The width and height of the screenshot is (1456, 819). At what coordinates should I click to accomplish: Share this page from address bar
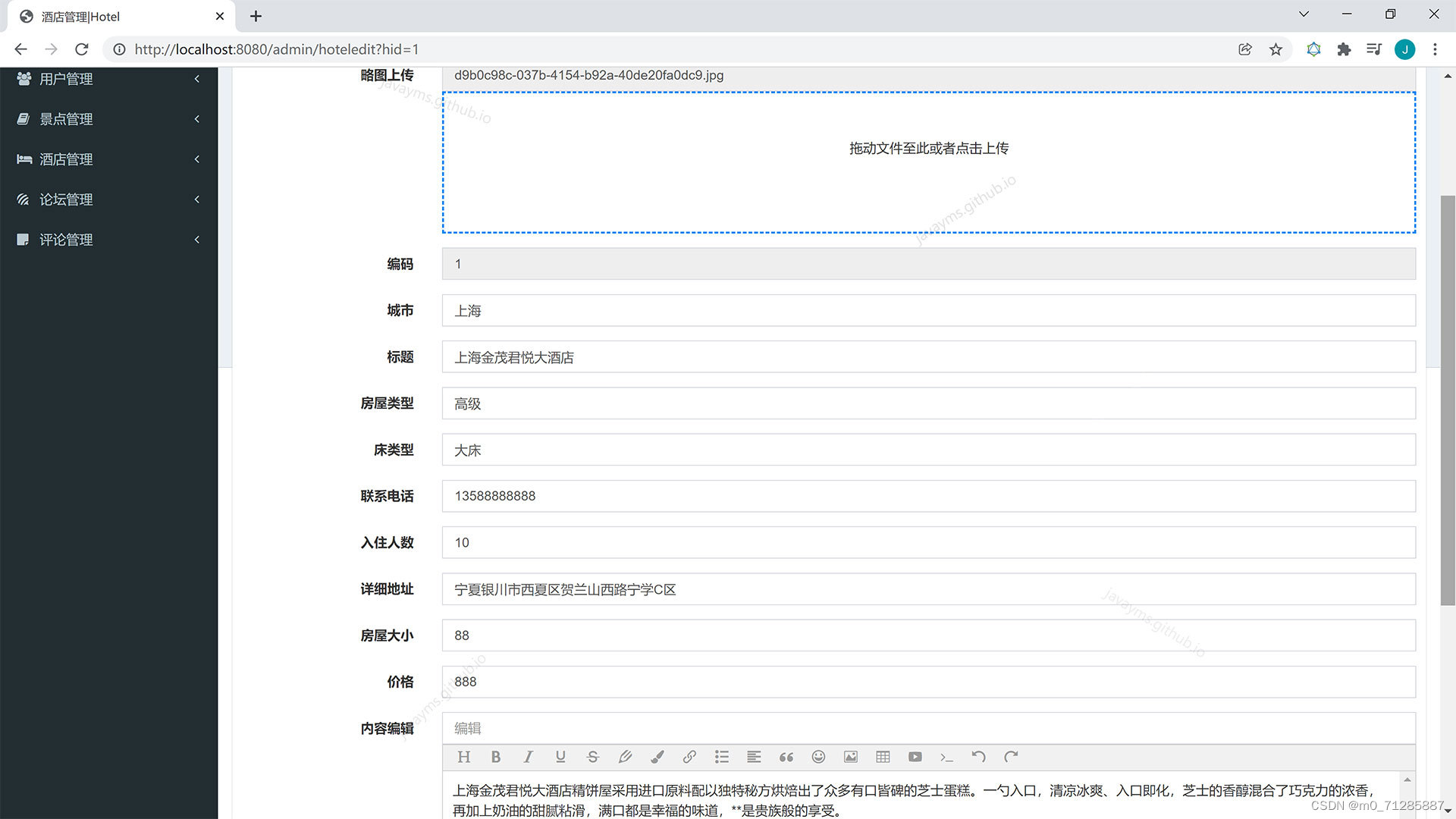(x=1245, y=49)
